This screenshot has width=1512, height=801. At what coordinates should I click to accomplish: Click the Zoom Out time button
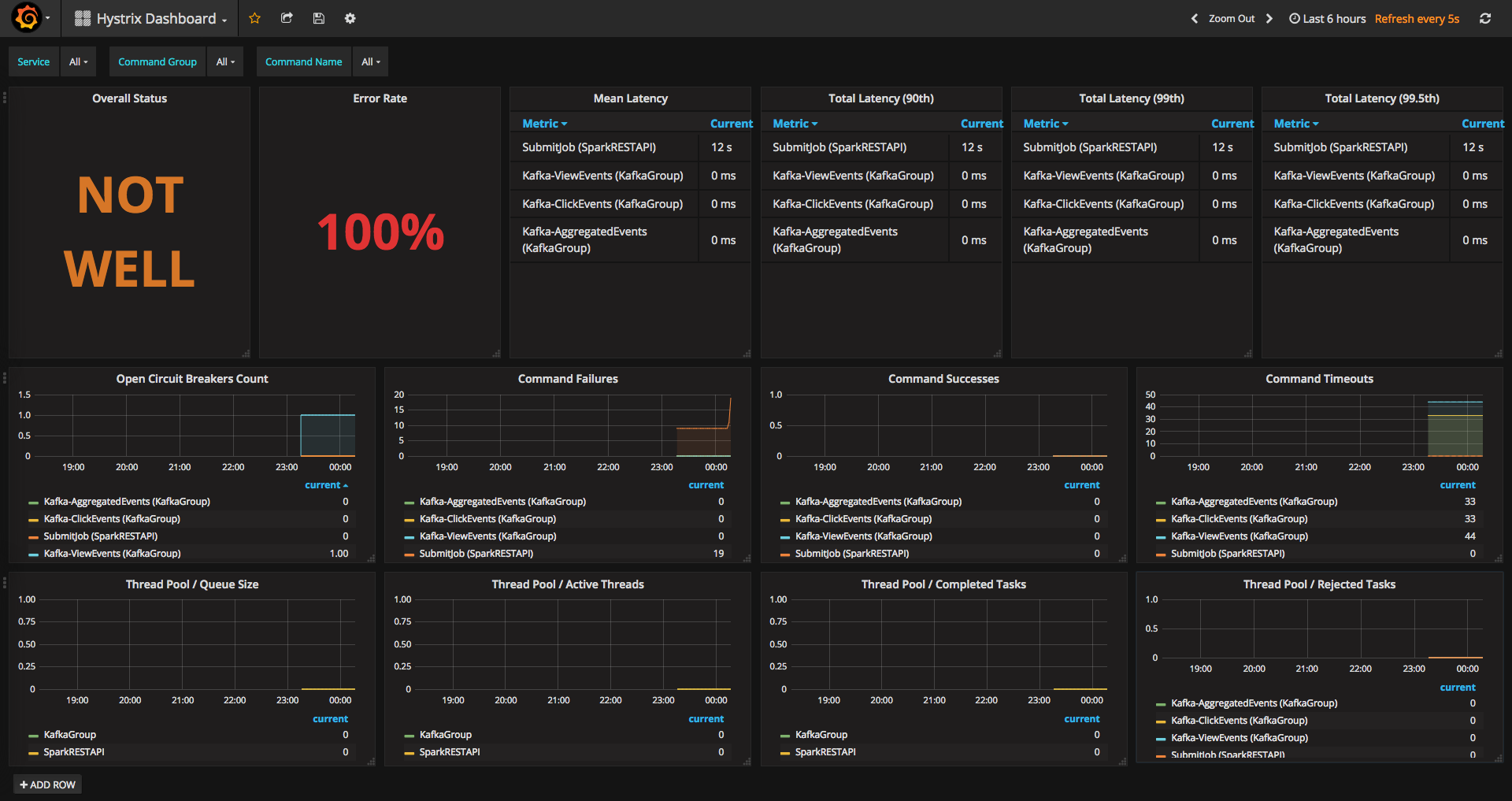coord(1232,18)
